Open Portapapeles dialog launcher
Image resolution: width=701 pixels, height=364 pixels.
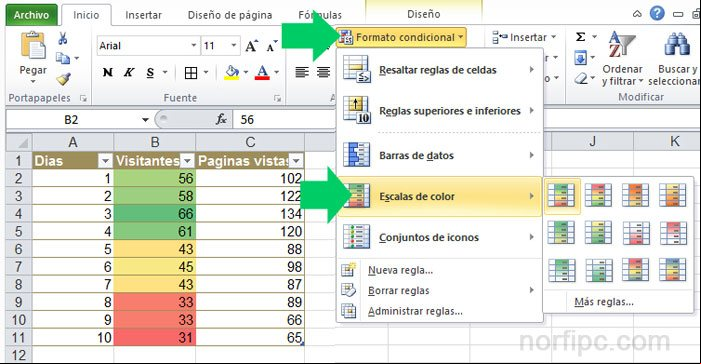click(83, 98)
